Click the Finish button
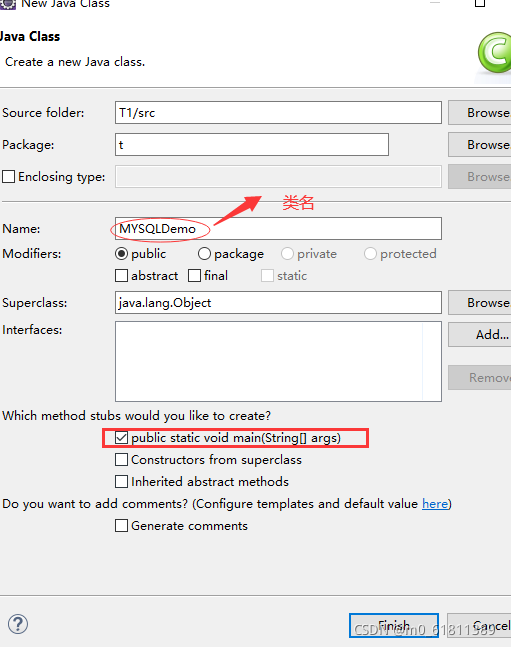The image size is (511, 647). pos(394,626)
